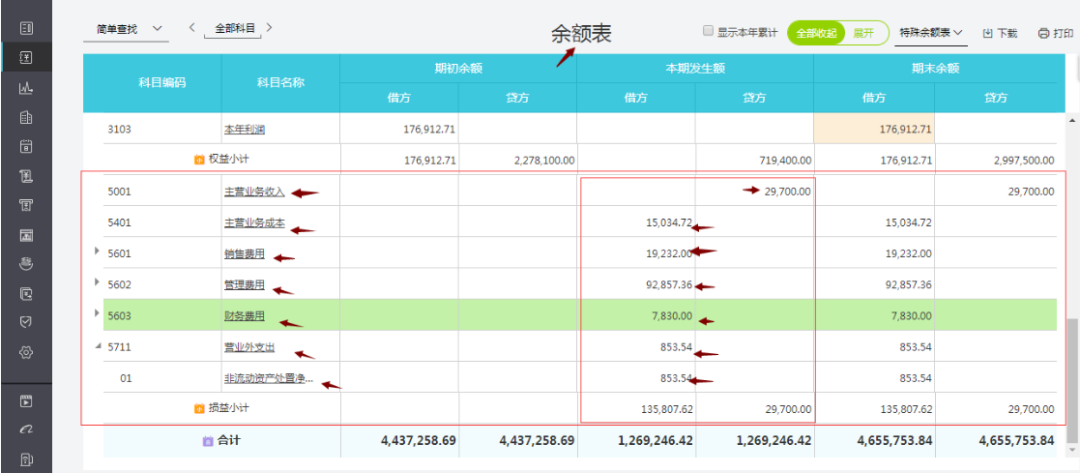Screen dimensions: 1080x473
Task: Open the shield check sidebar icon
Action: [26, 322]
